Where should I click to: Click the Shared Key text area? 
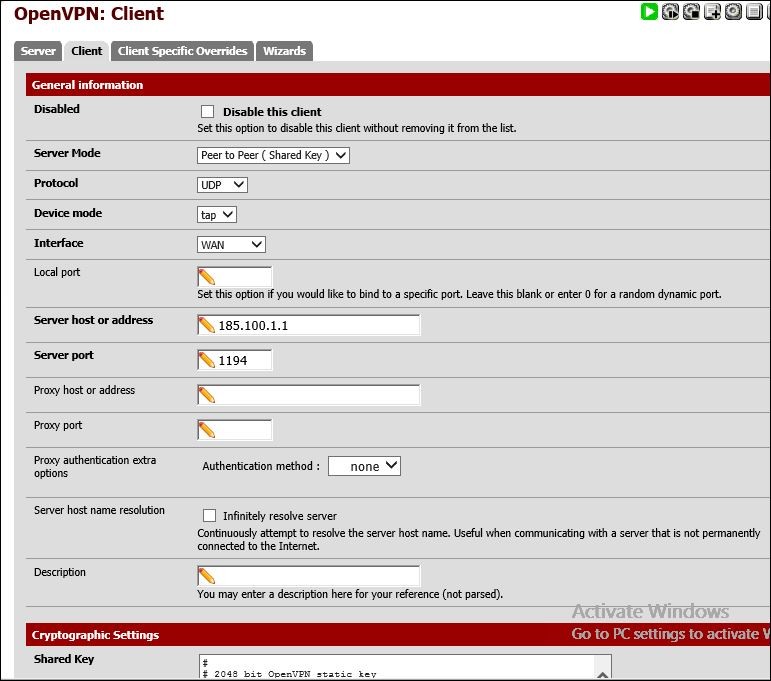click(x=404, y=668)
